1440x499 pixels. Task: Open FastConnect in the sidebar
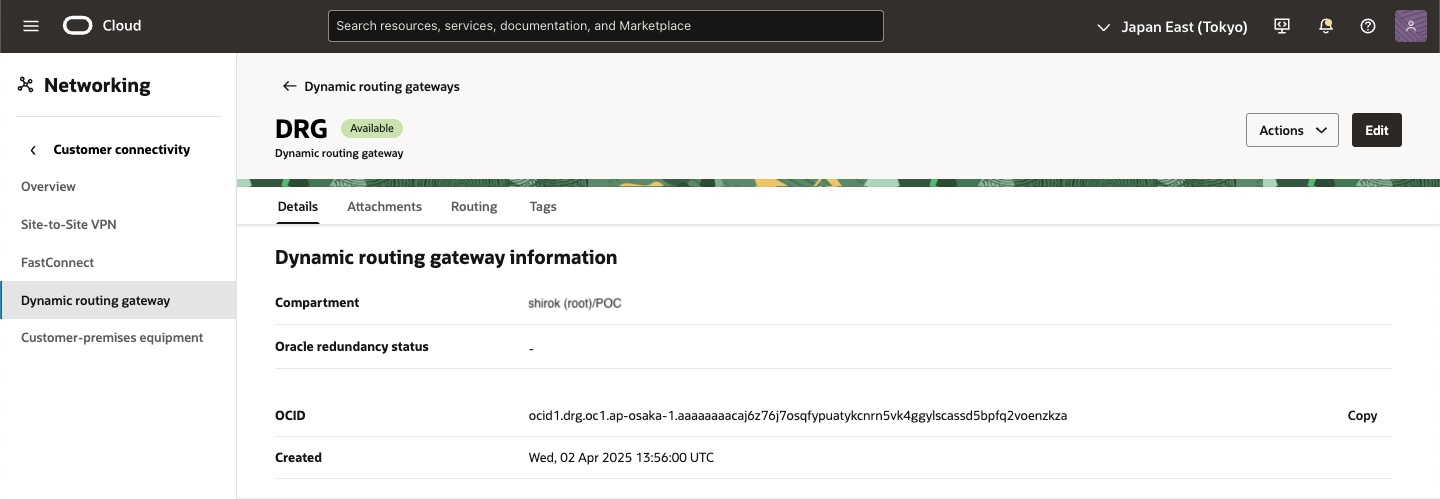57,262
